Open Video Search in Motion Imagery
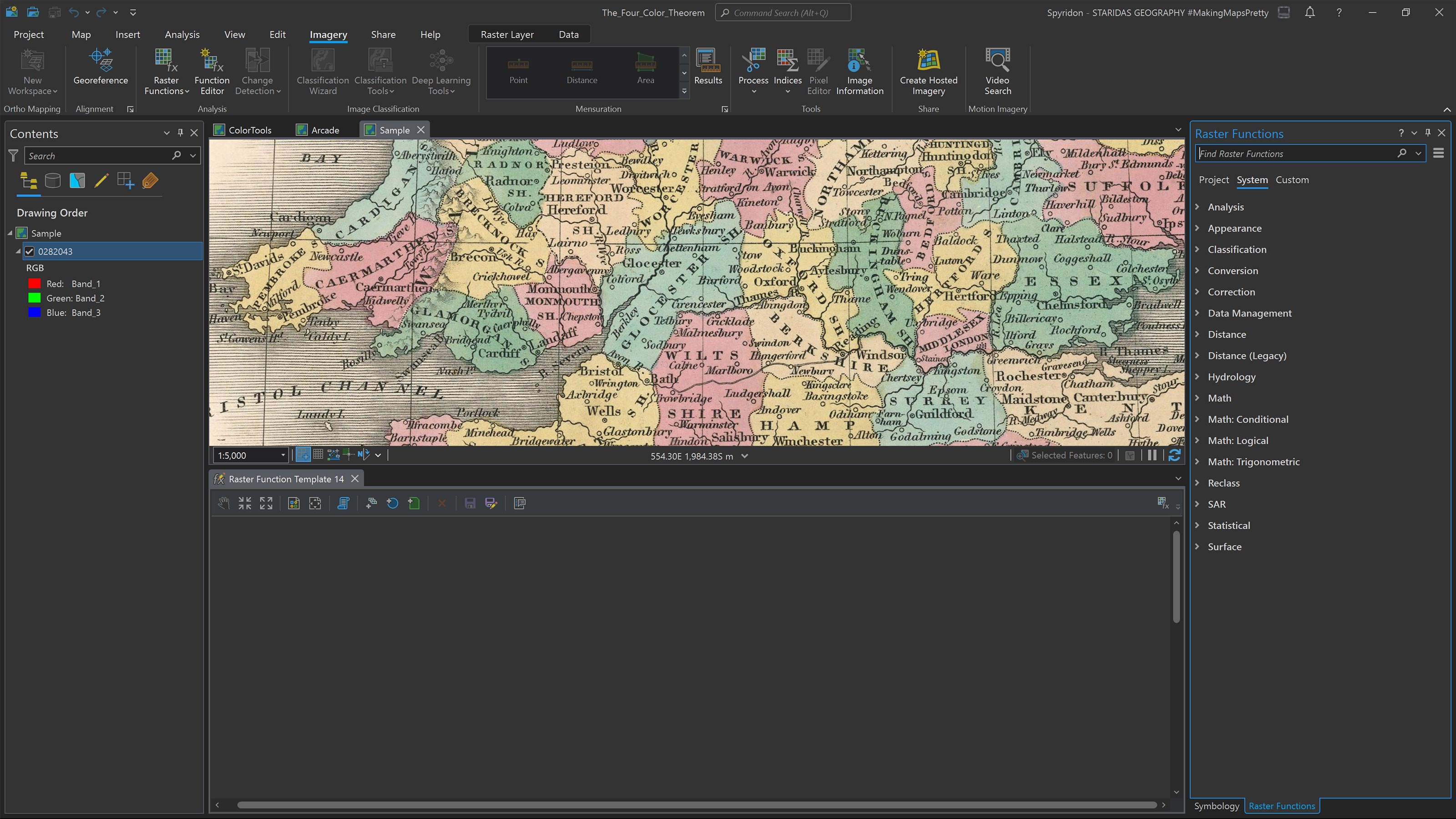 click(x=997, y=72)
